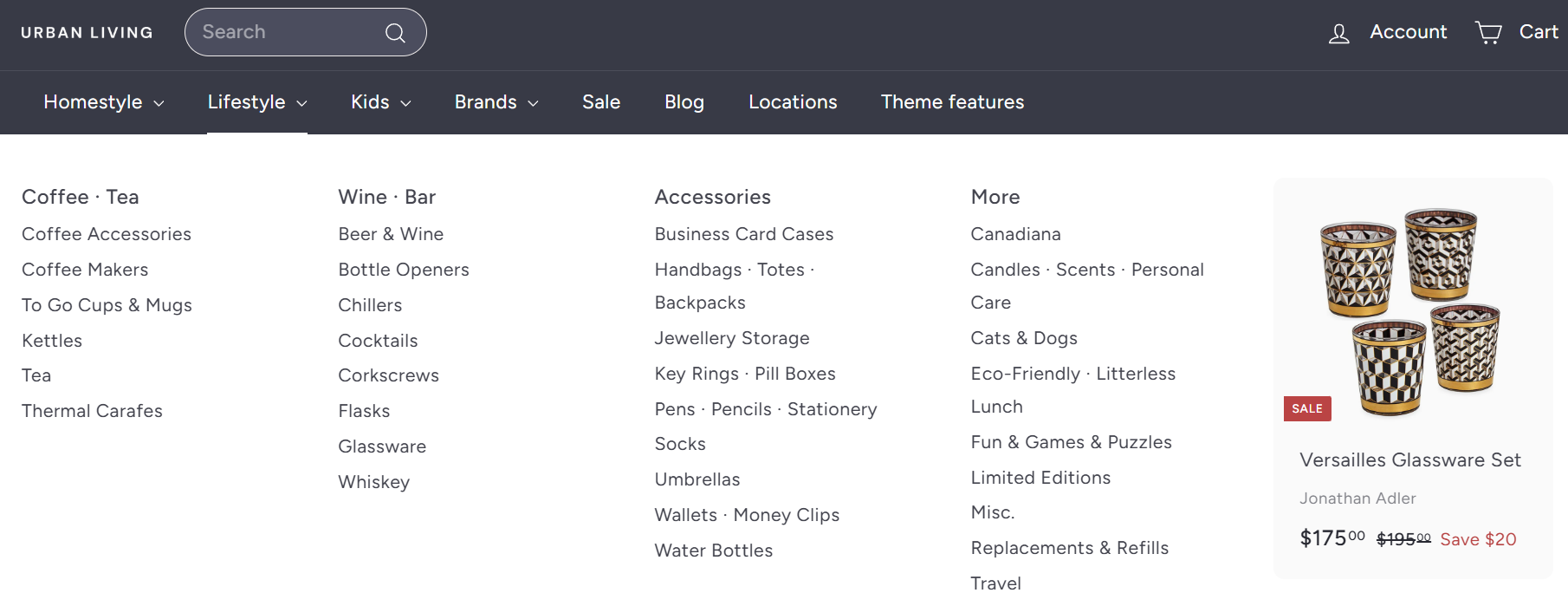The image size is (1568, 606).
Task: Select Locations in the navigation bar
Action: [793, 102]
